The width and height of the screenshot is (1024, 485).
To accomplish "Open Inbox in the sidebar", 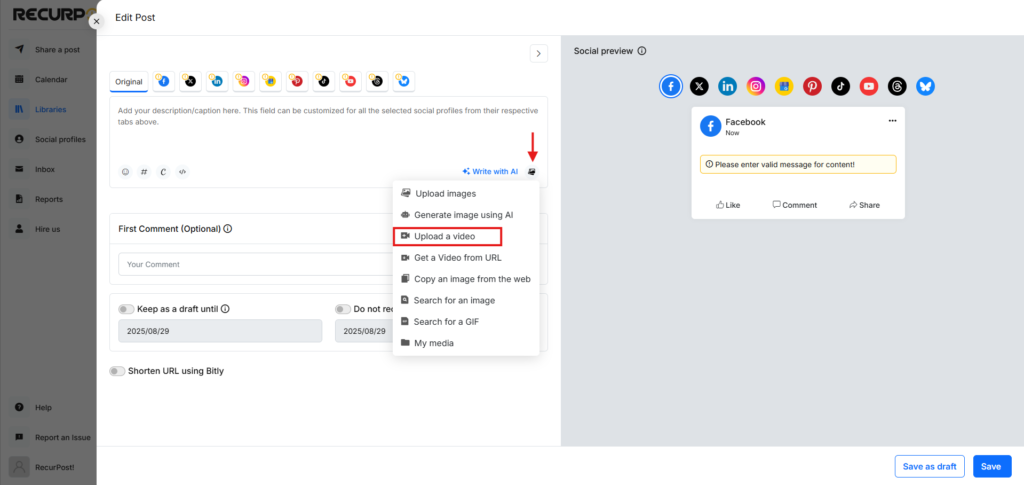I will (48, 169).
